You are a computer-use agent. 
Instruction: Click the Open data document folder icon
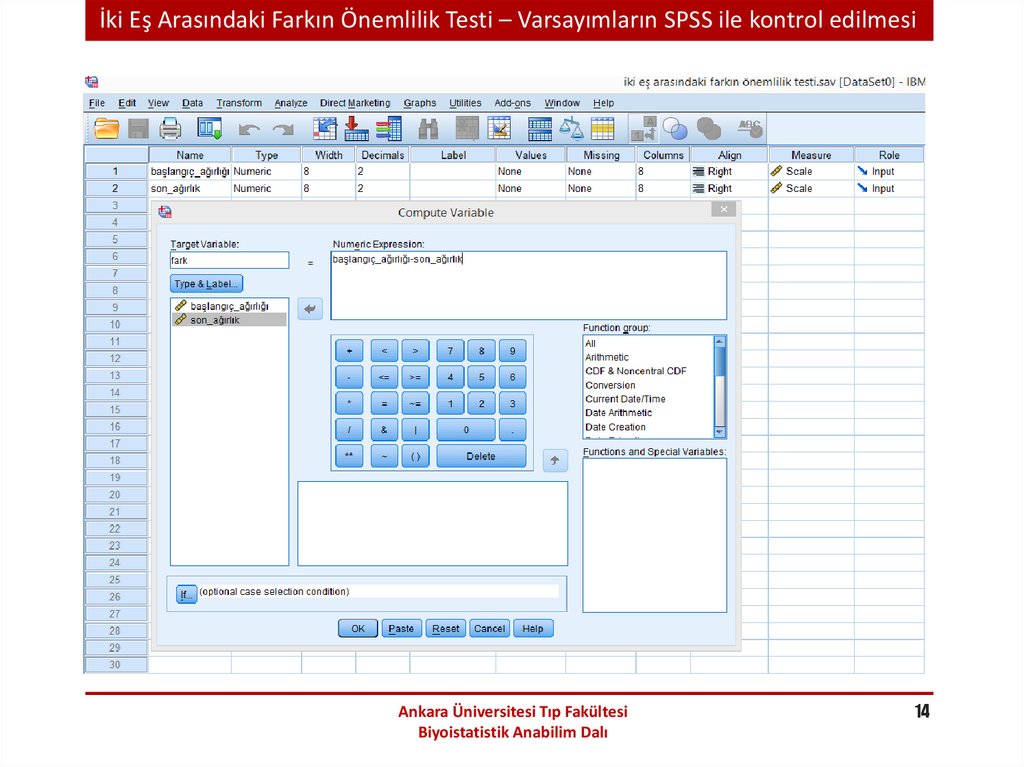106,128
